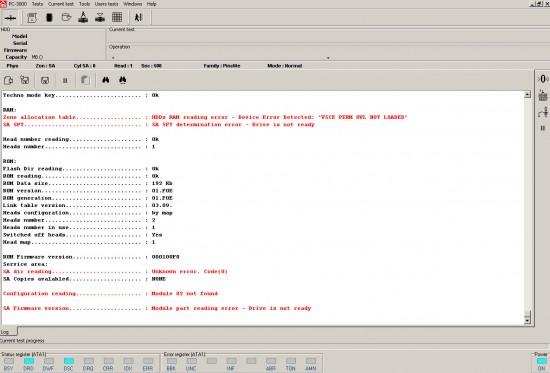Click the downward-cone-on-base icon in the toolbar
The height and width of the screenshot is (373, 550).
[100, 17]
